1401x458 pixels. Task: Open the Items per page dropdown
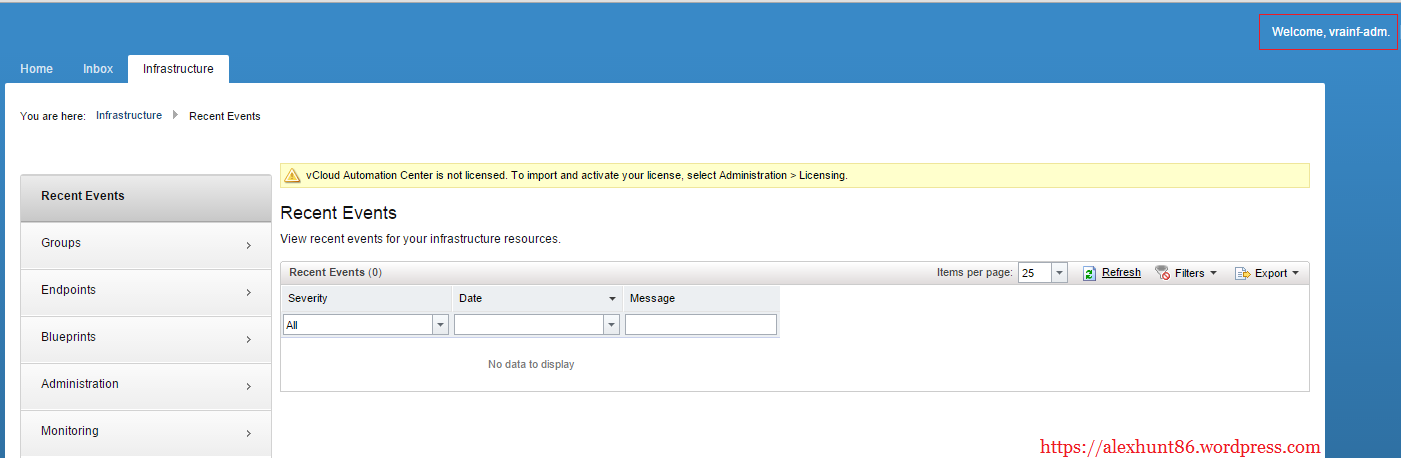tap(1059, 273)
